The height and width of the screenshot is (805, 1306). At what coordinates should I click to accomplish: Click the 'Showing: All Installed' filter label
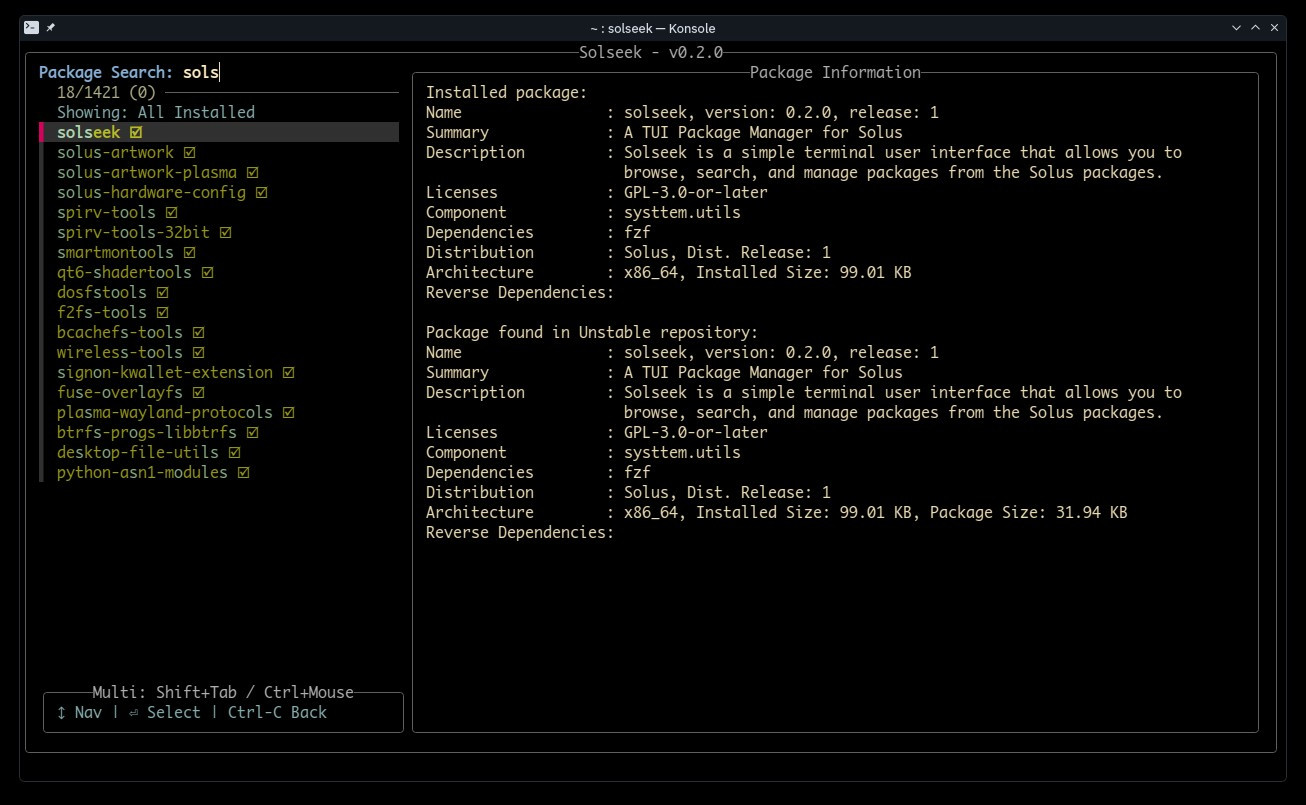point(155,112)
